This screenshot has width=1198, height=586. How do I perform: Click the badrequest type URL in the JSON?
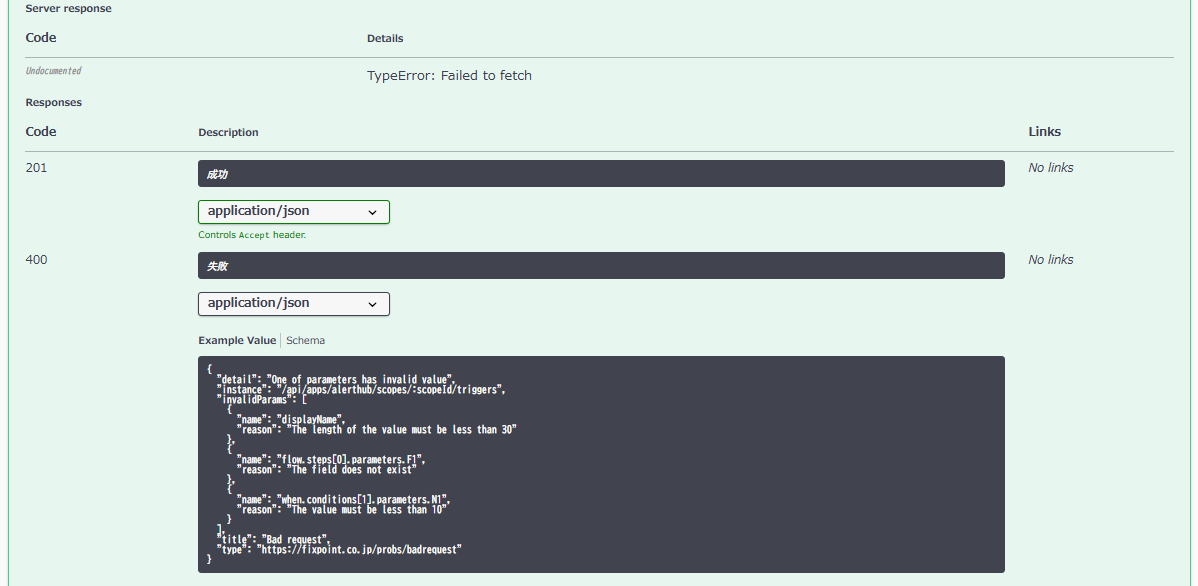[x=360, y=549]
